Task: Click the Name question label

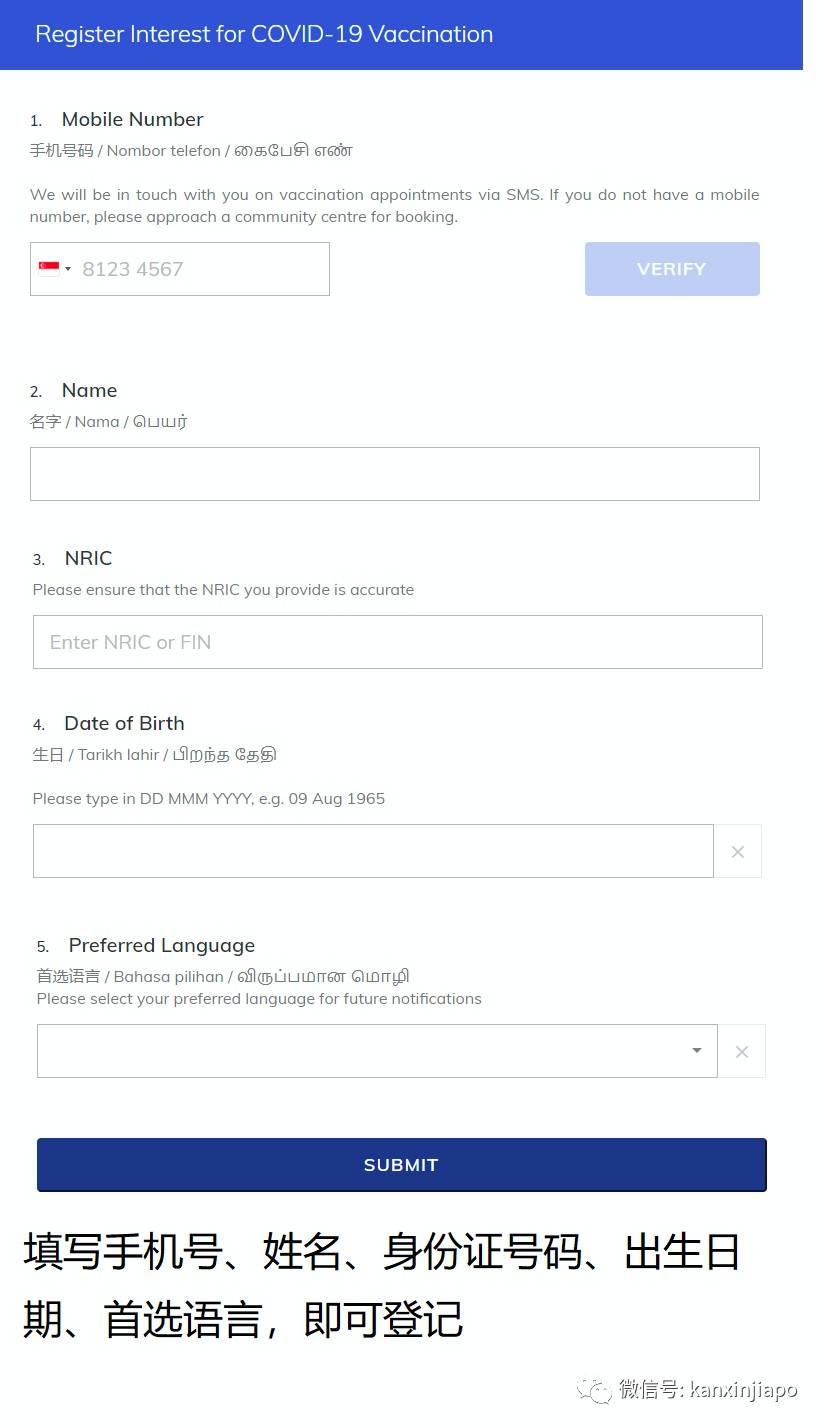Action: [x=89, y=390]
